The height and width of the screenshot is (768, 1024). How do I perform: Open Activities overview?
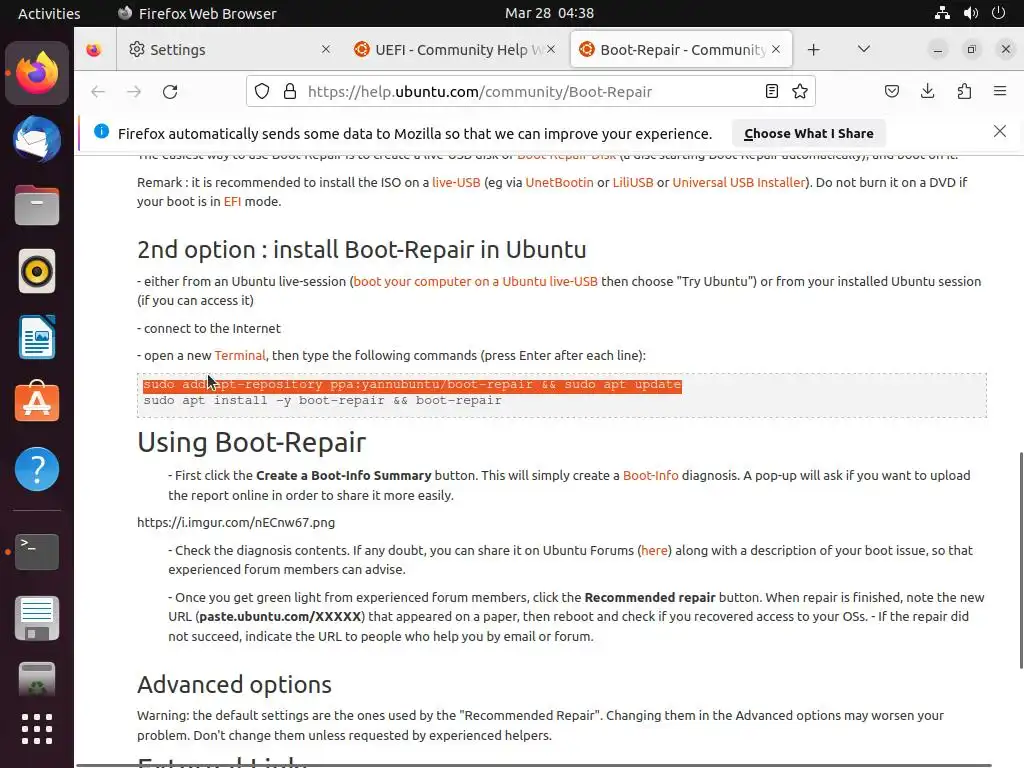click(x=49, y=13)
